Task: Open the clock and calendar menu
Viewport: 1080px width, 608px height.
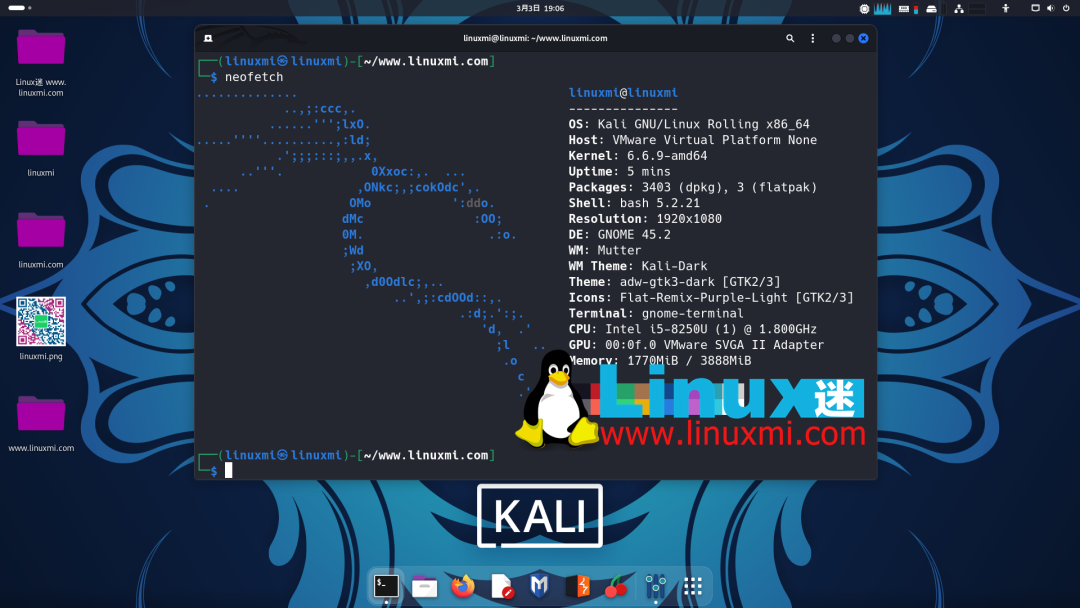Action: [540, 8]
